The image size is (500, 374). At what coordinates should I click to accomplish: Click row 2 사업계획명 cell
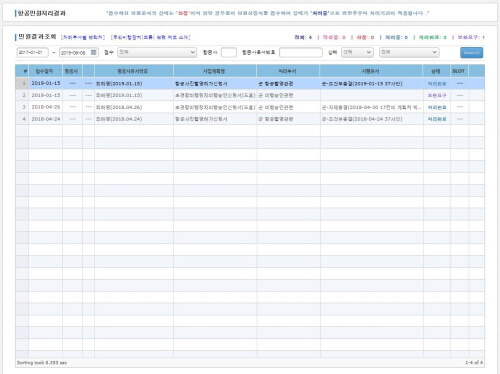[215, 95]
